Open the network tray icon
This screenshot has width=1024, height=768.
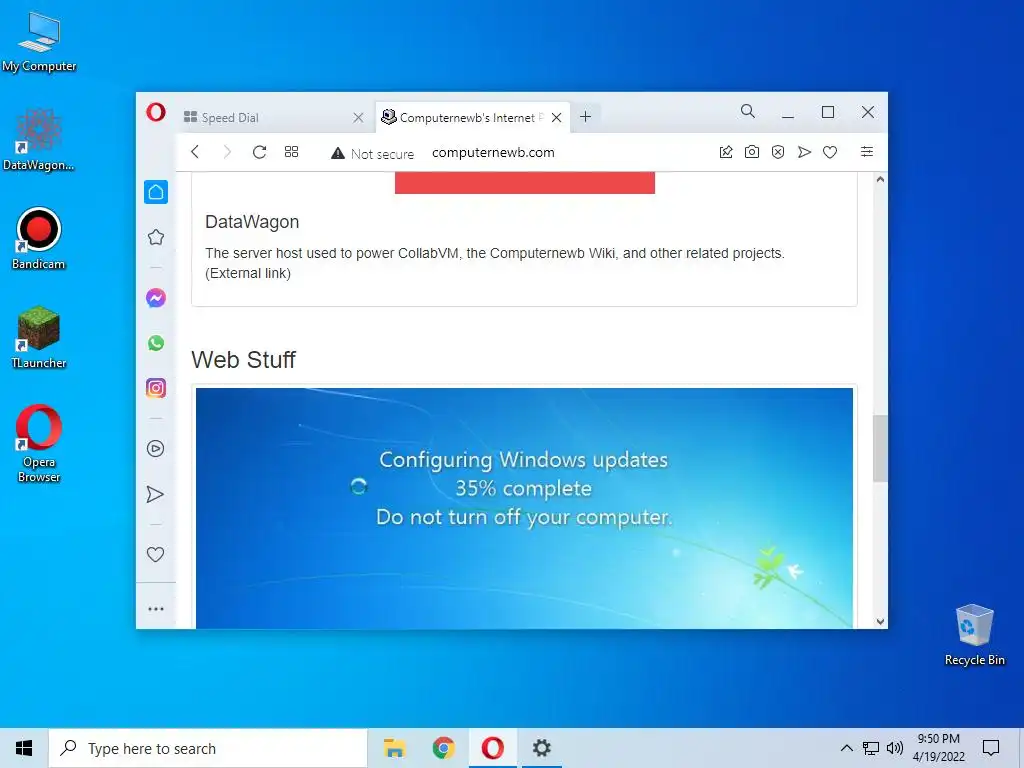[871, 748]
